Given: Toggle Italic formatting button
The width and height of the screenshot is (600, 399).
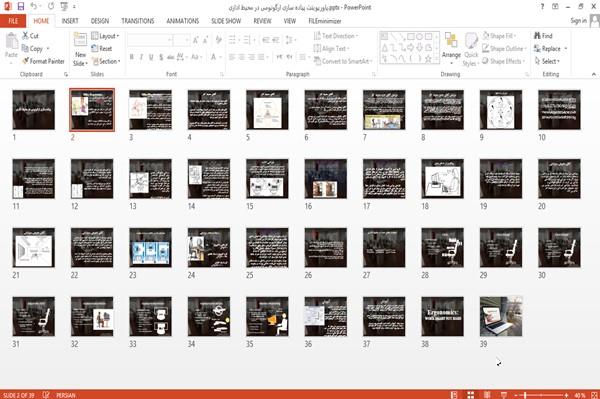Looking at the screenshot, I should tap(141, 57).
